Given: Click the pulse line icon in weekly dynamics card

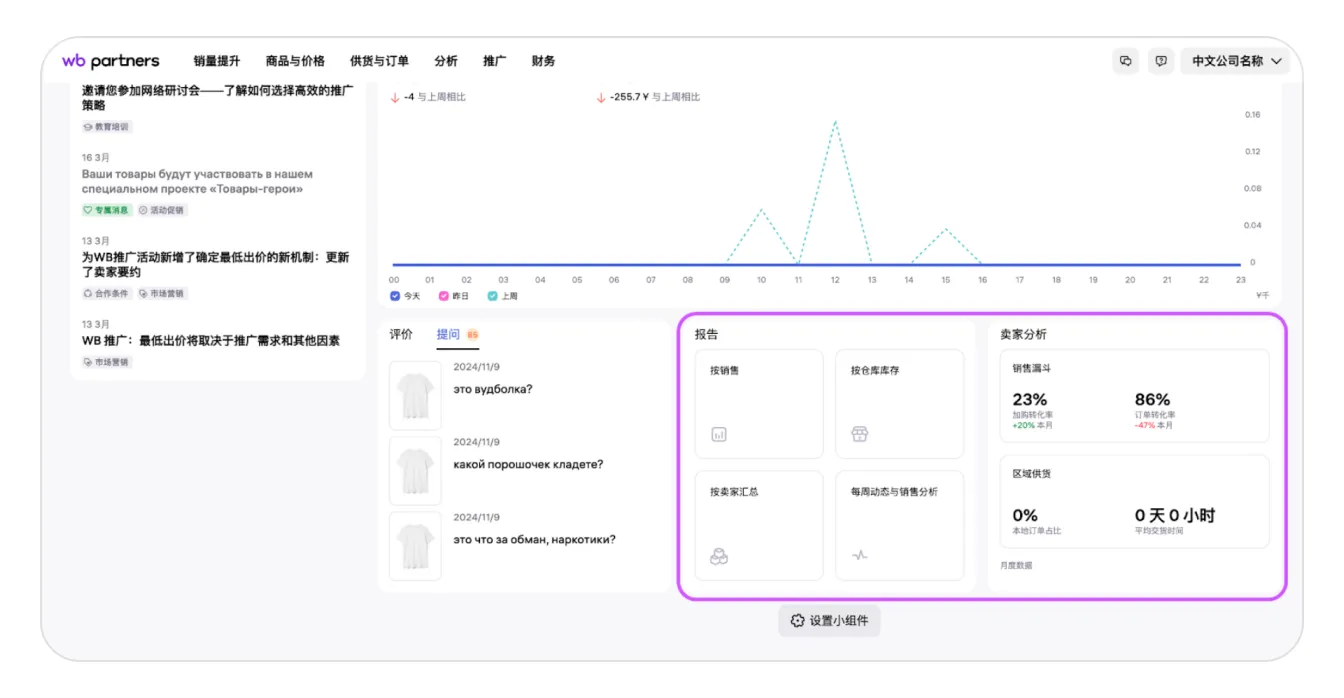Looking at the screenshot, I should pos(859,556).
